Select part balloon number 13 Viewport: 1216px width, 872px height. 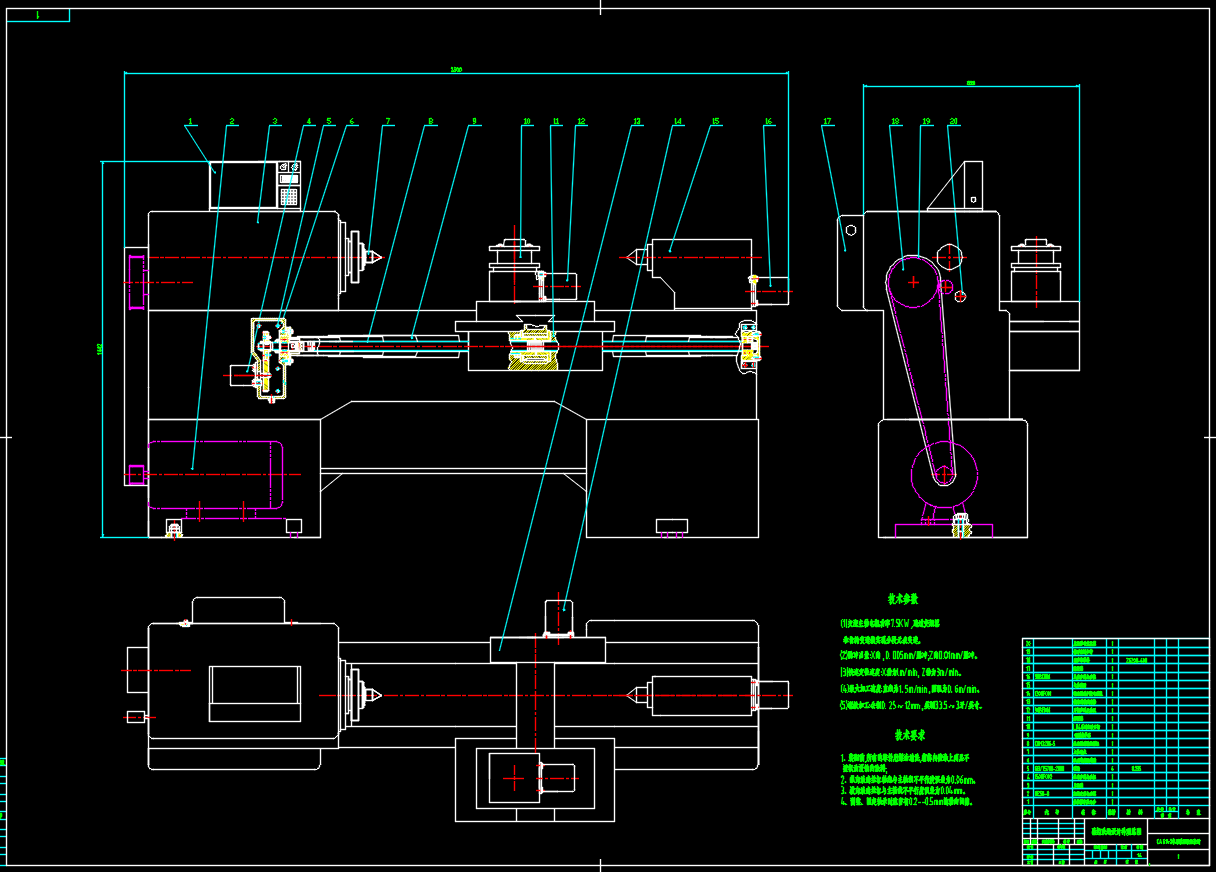(x=637, y=121)
